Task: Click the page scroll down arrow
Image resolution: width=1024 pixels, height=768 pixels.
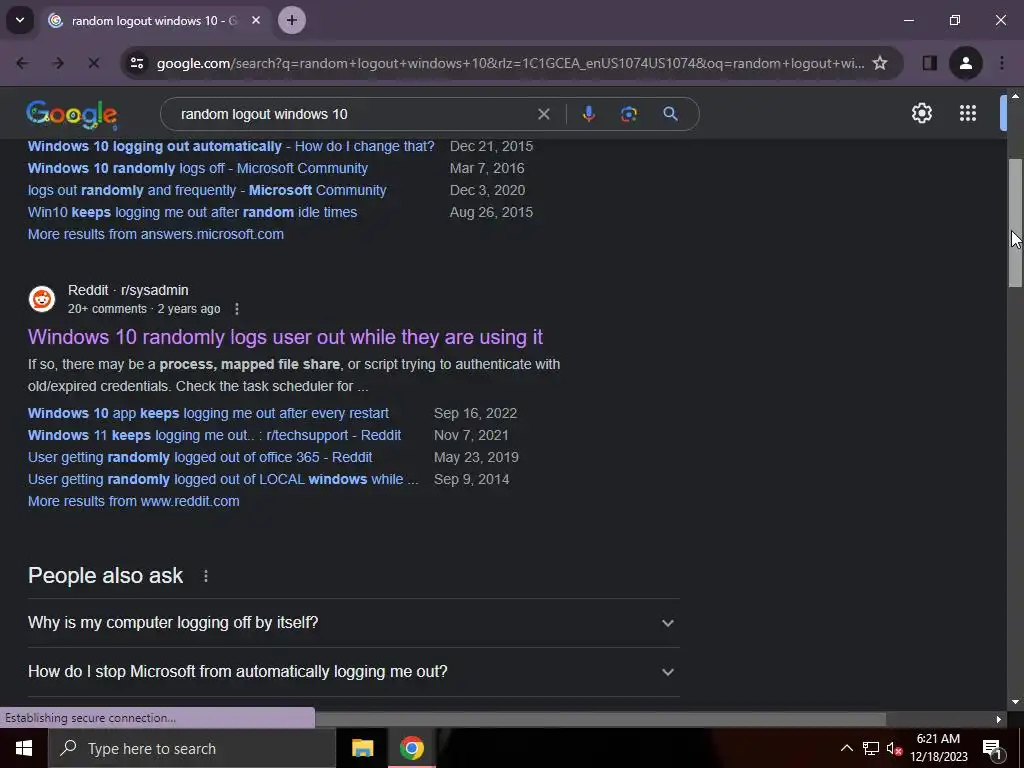Action: click(x=1015, y=702)
